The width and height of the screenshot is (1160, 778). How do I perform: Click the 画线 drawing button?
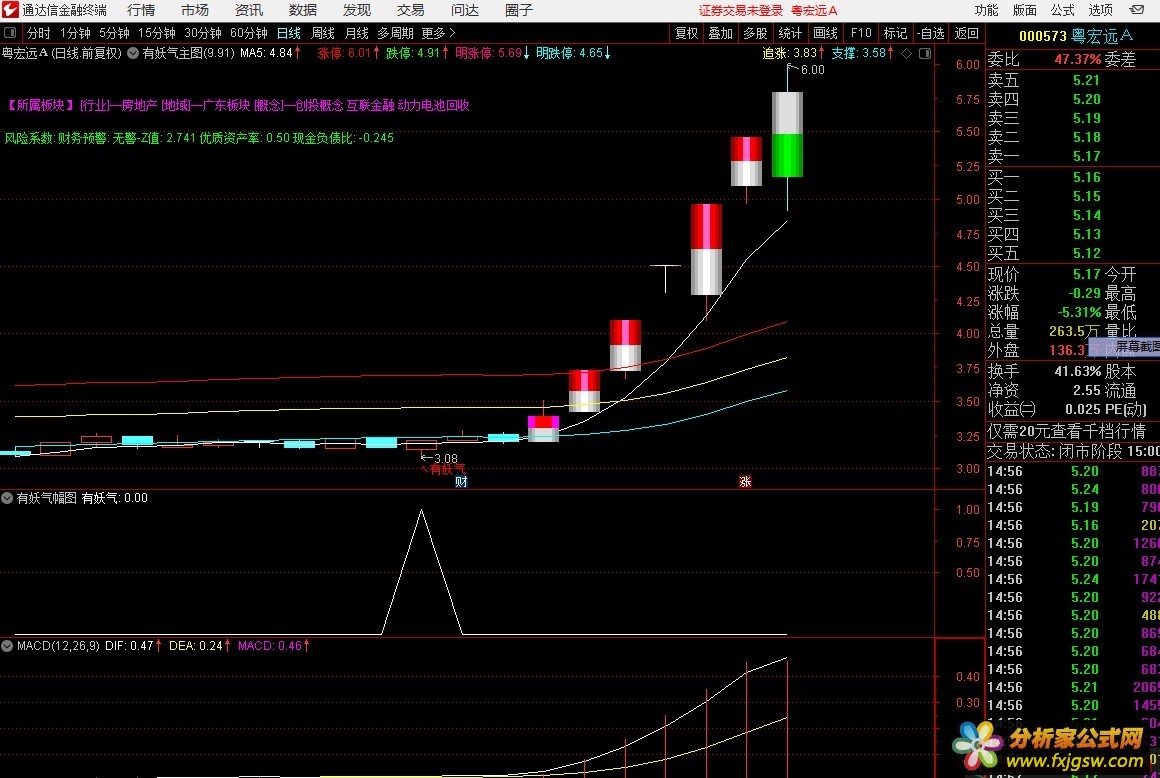(825, 33)
